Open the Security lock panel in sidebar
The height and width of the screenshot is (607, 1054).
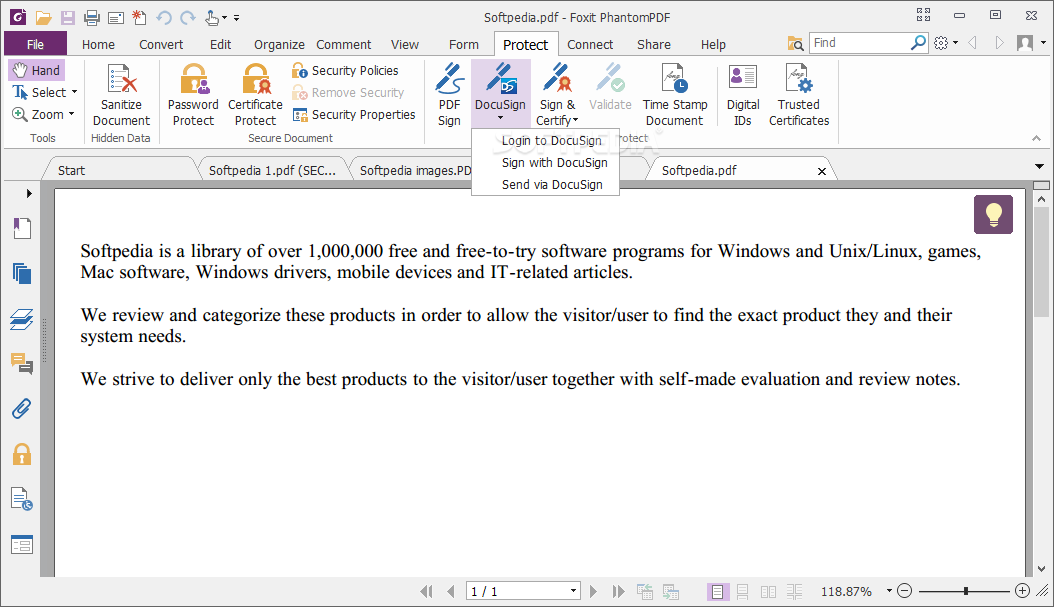(22, 454)
